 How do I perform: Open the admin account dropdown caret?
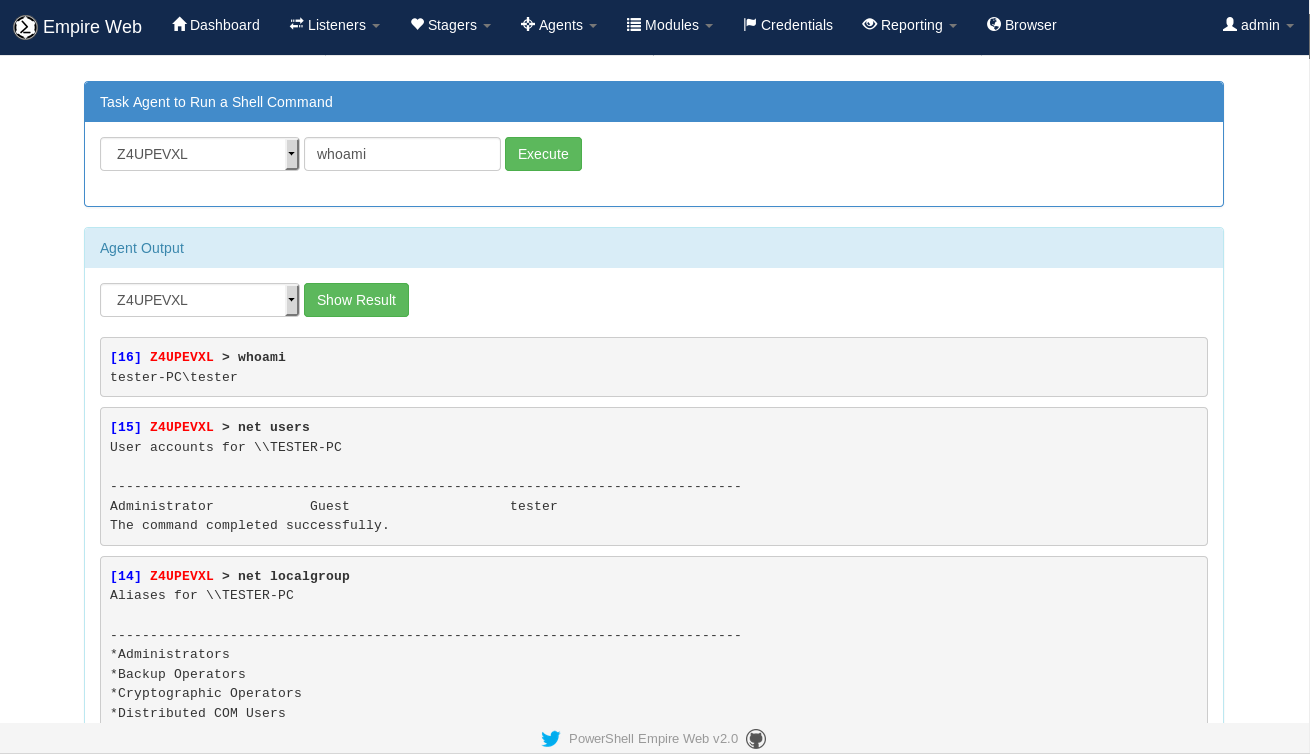coord(1290,26)
